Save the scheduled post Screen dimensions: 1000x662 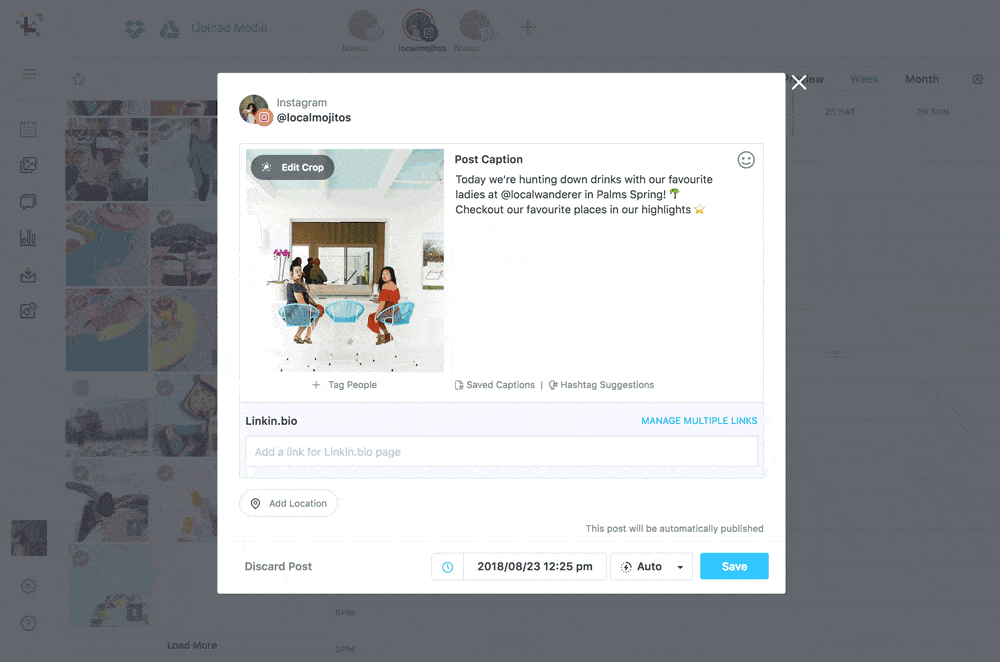tap(734, 566)
